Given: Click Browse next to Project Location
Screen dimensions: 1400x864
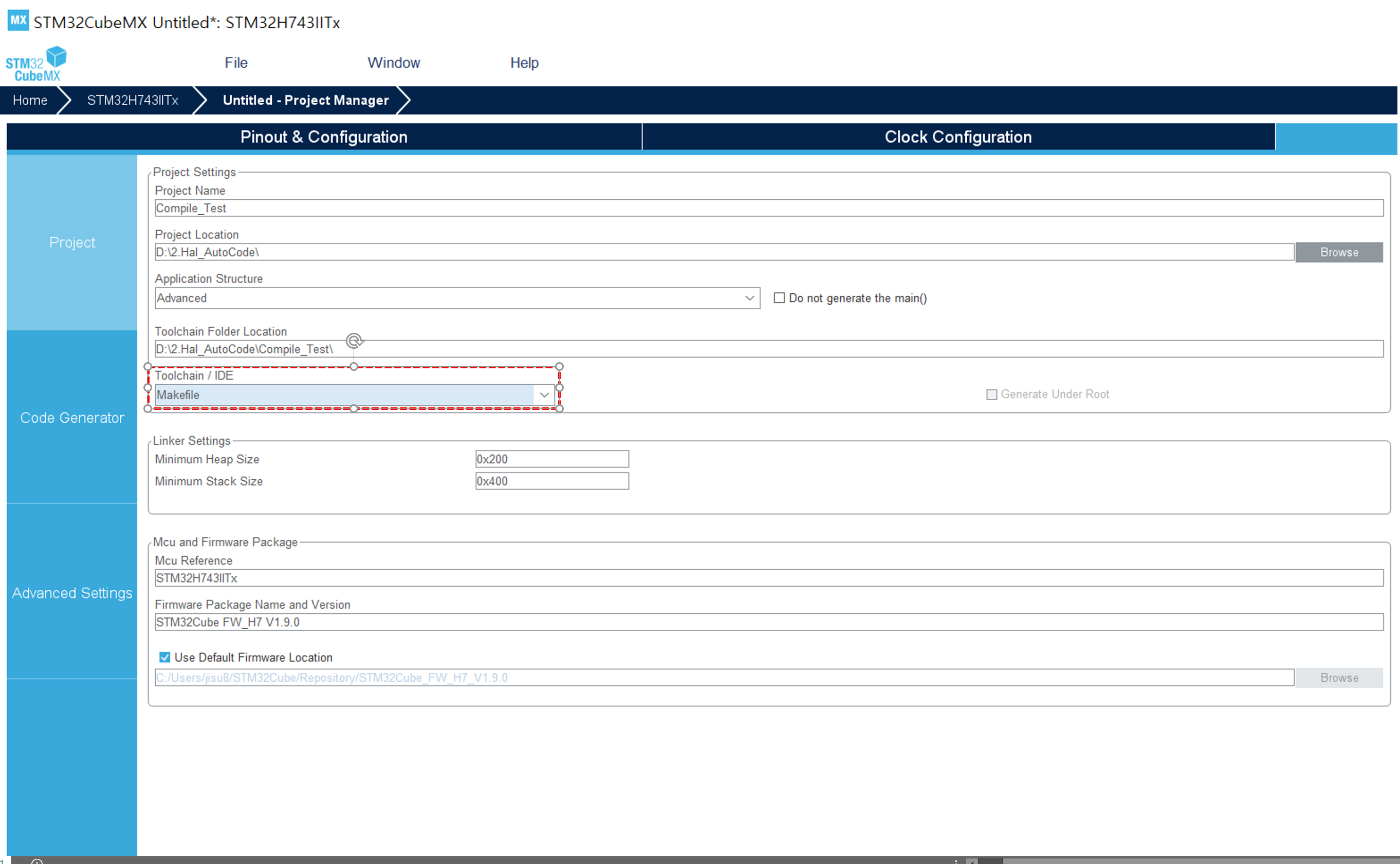Looking at the screenshot, I should point(1338,253).
